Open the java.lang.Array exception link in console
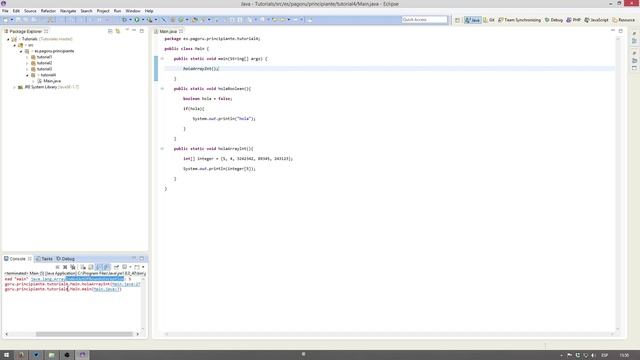 (78, 279)
